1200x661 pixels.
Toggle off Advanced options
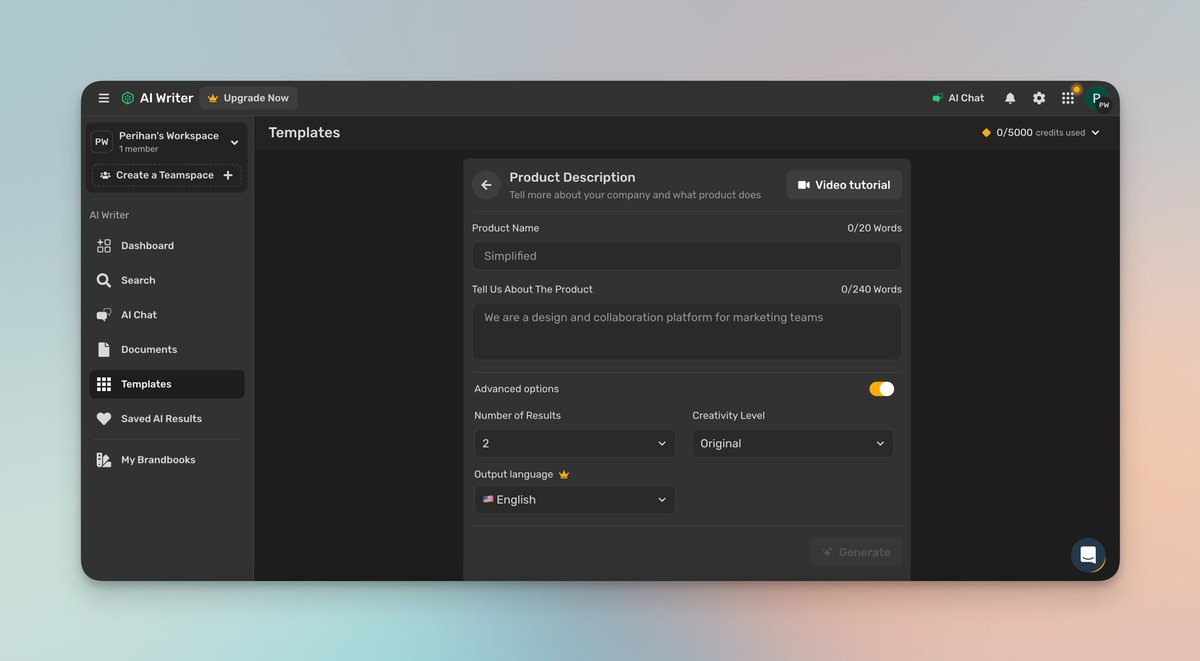pos(881,388)
